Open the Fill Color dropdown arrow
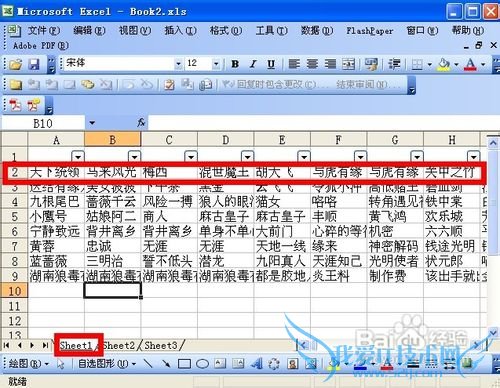500x388 pixels. pyautogui.click(x=456, y=64)
